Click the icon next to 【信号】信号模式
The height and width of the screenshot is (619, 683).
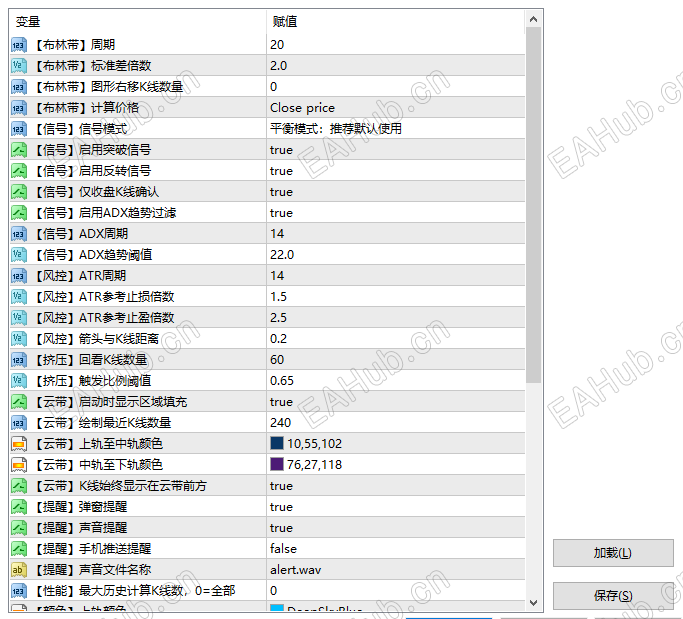[19, 129]
